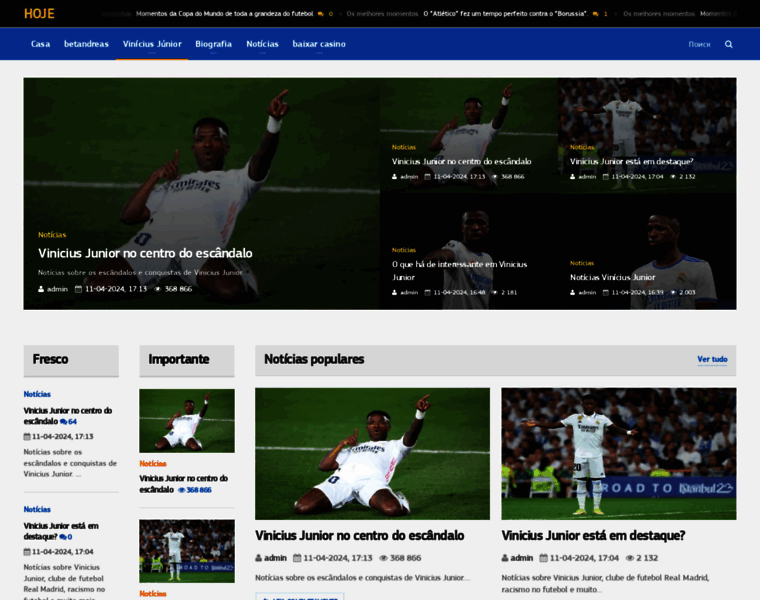Open large hero headline Vinicius Junior no centro do escândalo
Screen dimensions: 760x600
click(145, 253)
